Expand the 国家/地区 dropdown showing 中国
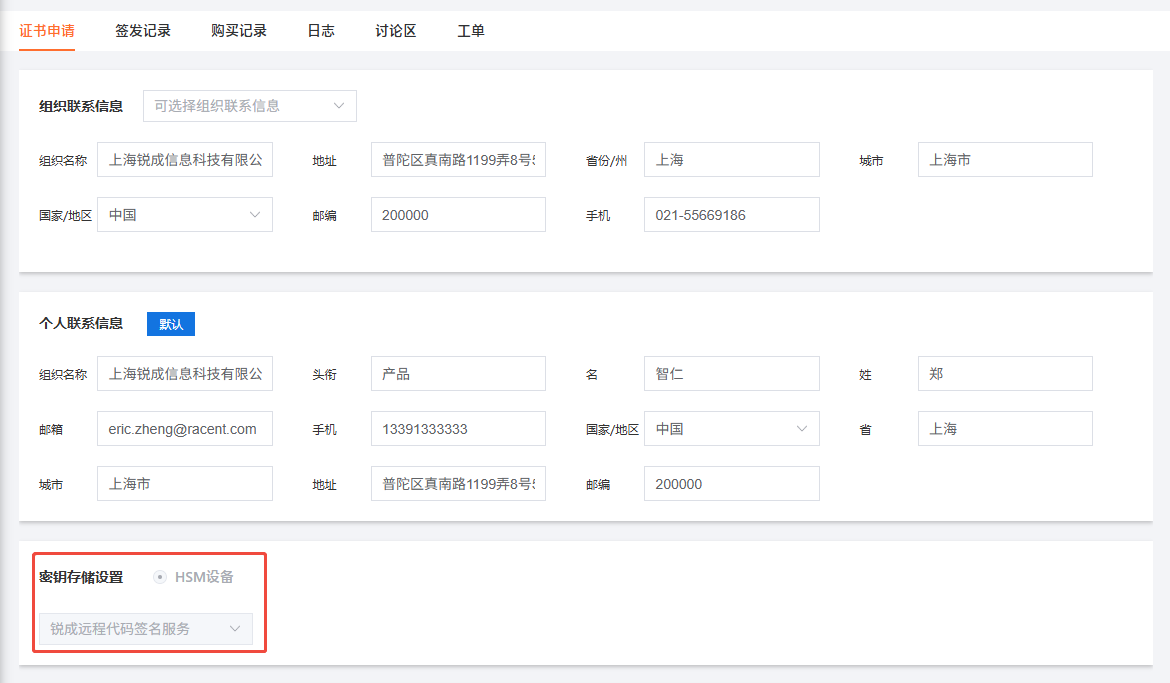Viewport: 1170px width, 683px height. click(x=184, y=214)
